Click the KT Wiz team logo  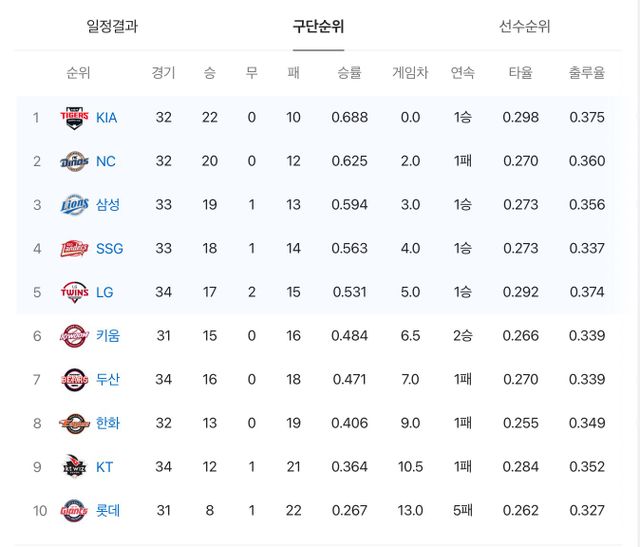(x=75, y=467)
